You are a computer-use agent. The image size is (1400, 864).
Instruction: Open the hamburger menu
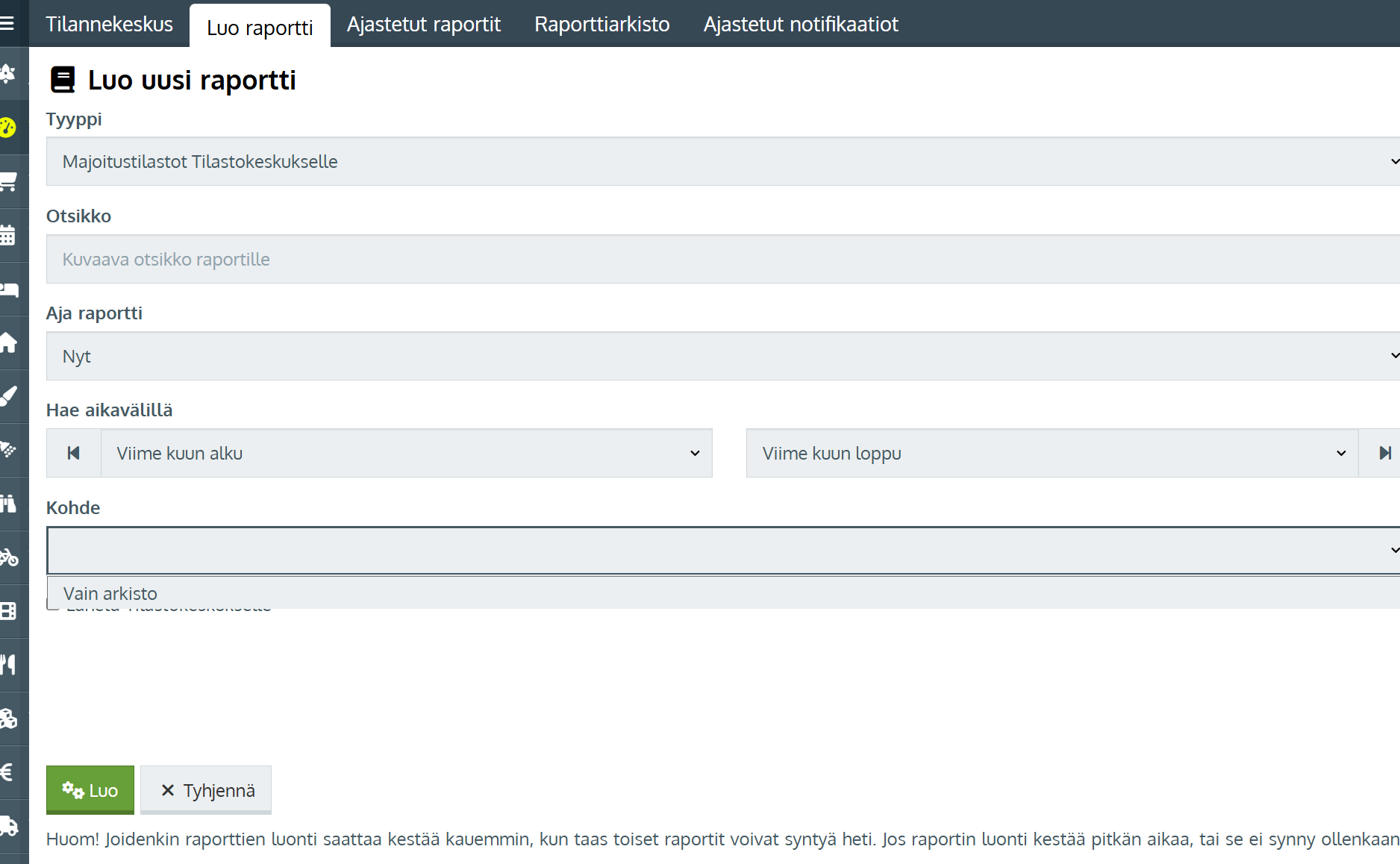point(7,23)
